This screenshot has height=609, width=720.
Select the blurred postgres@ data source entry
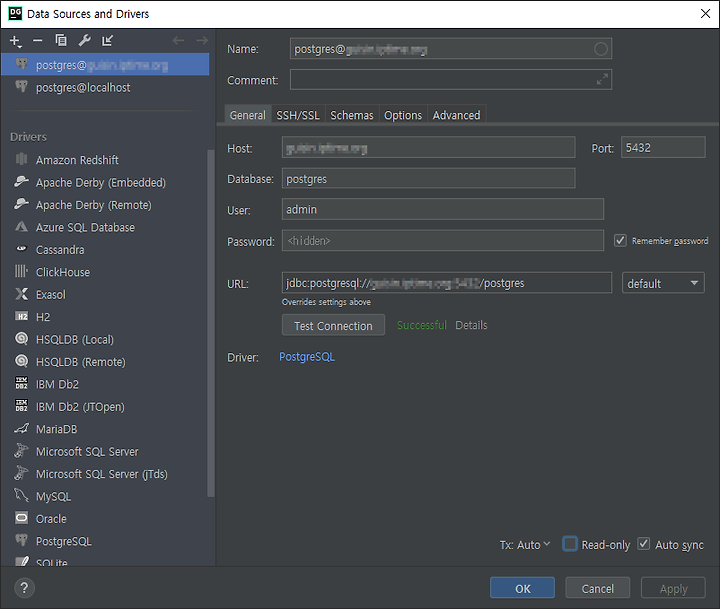pyautogui.click(x=105, y=65)
